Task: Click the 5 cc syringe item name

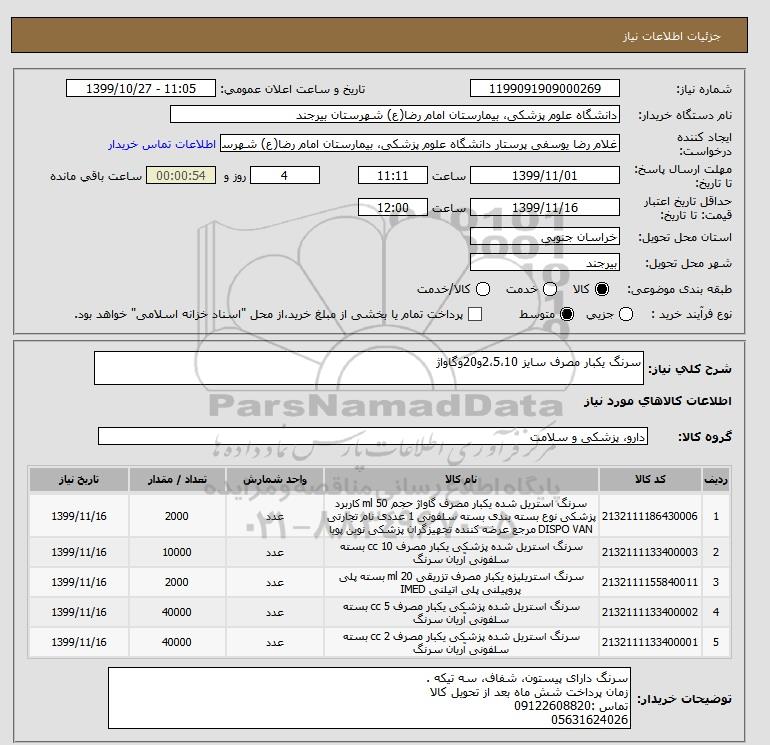Action: (461, 612)
